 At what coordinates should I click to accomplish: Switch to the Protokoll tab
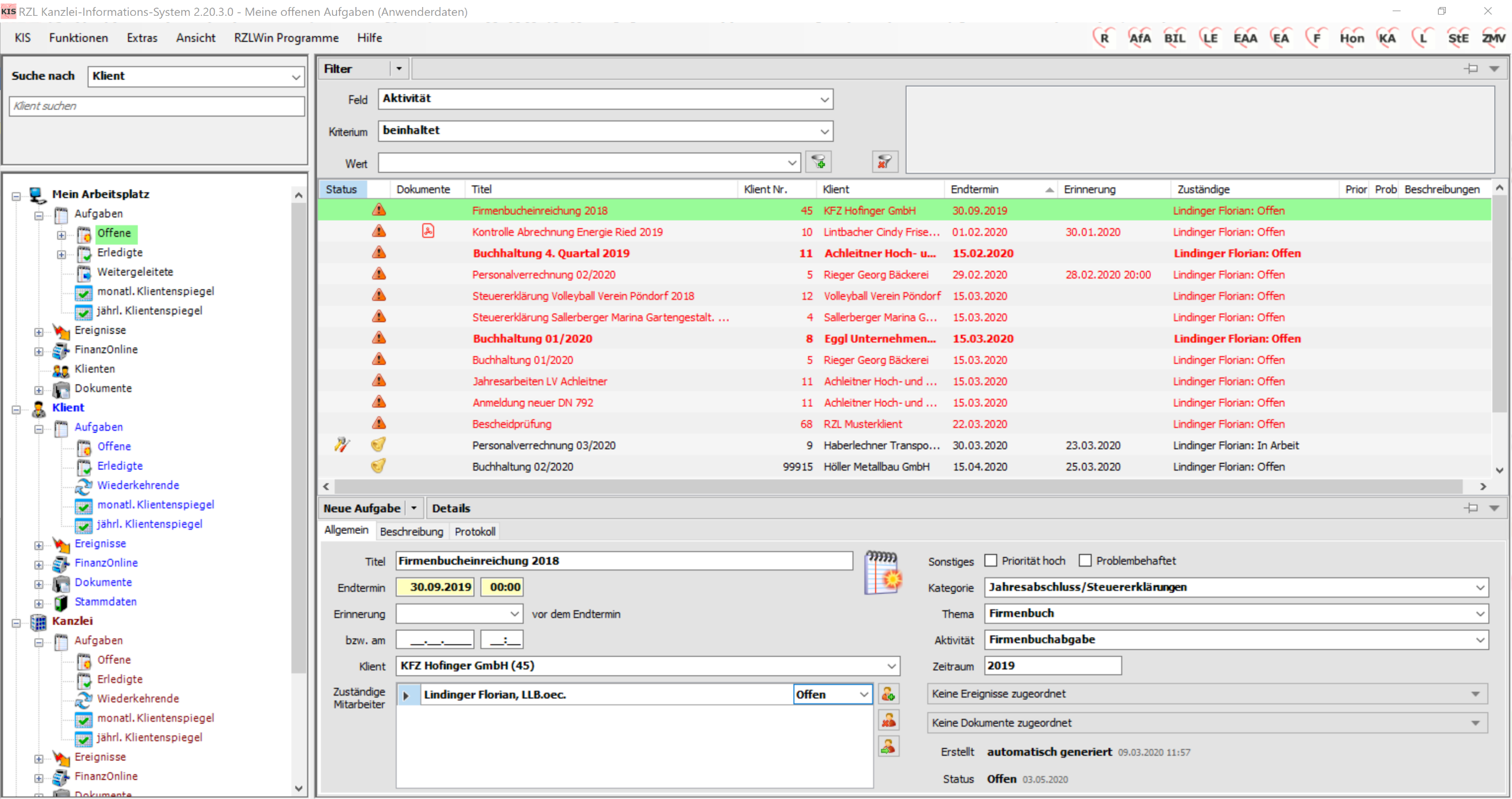pyautogui.click(x=474, y=531)
